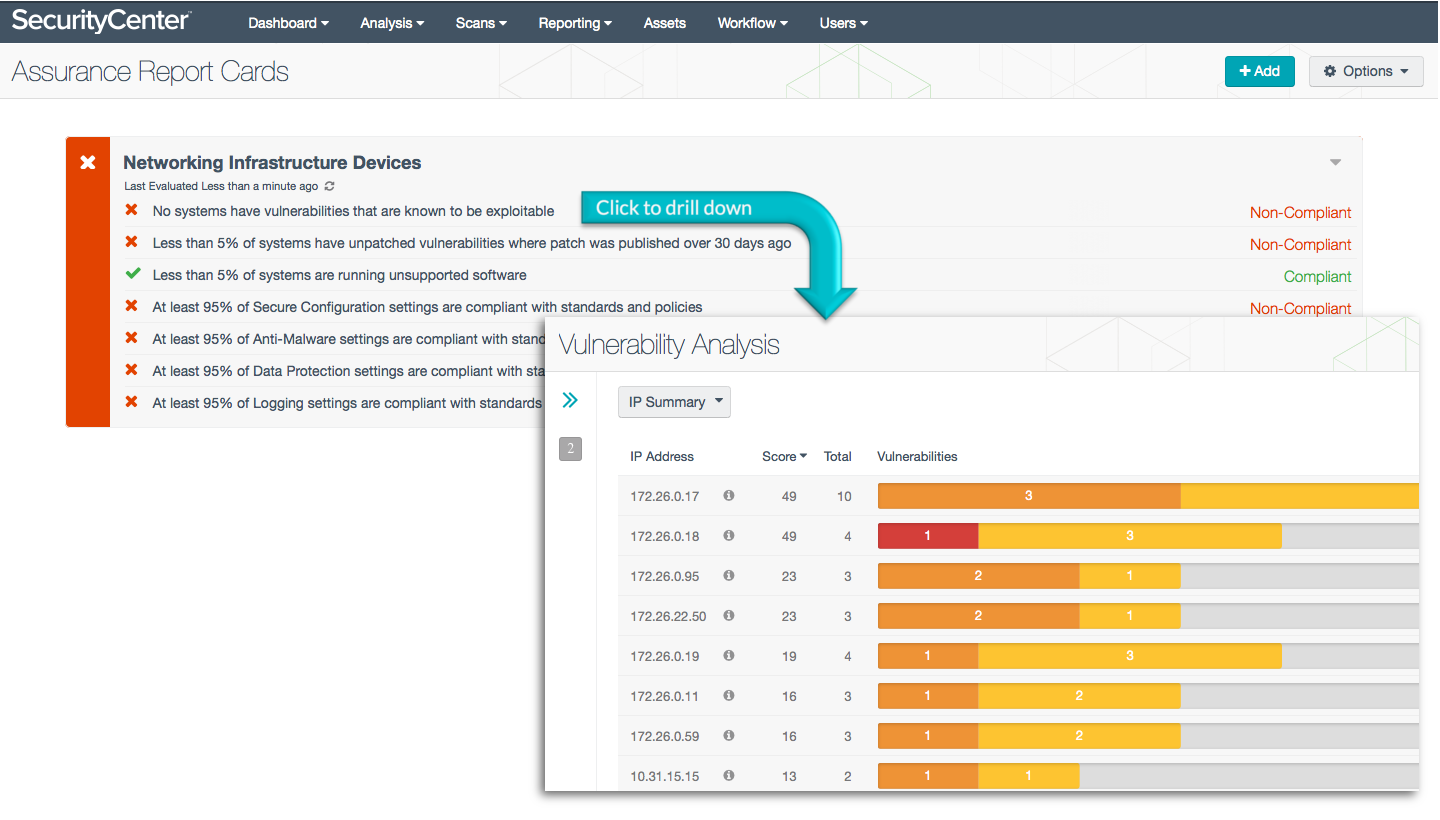
Task: Click yellow bar segment 3 for 172.26.0.19
Action: pos(1130,656)
